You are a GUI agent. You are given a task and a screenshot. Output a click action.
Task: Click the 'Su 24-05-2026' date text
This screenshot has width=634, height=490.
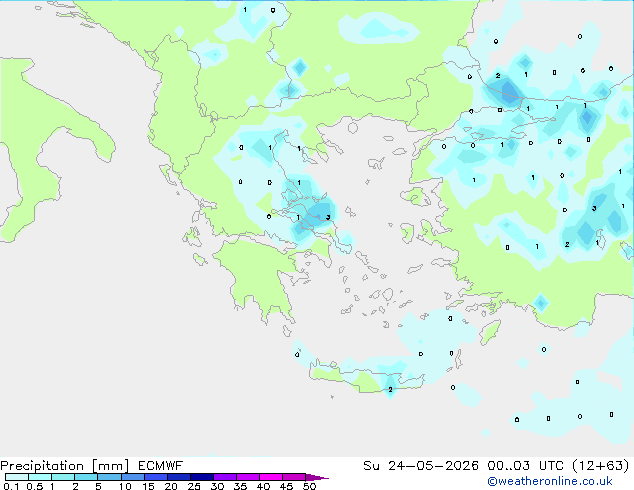click(421, 466)
